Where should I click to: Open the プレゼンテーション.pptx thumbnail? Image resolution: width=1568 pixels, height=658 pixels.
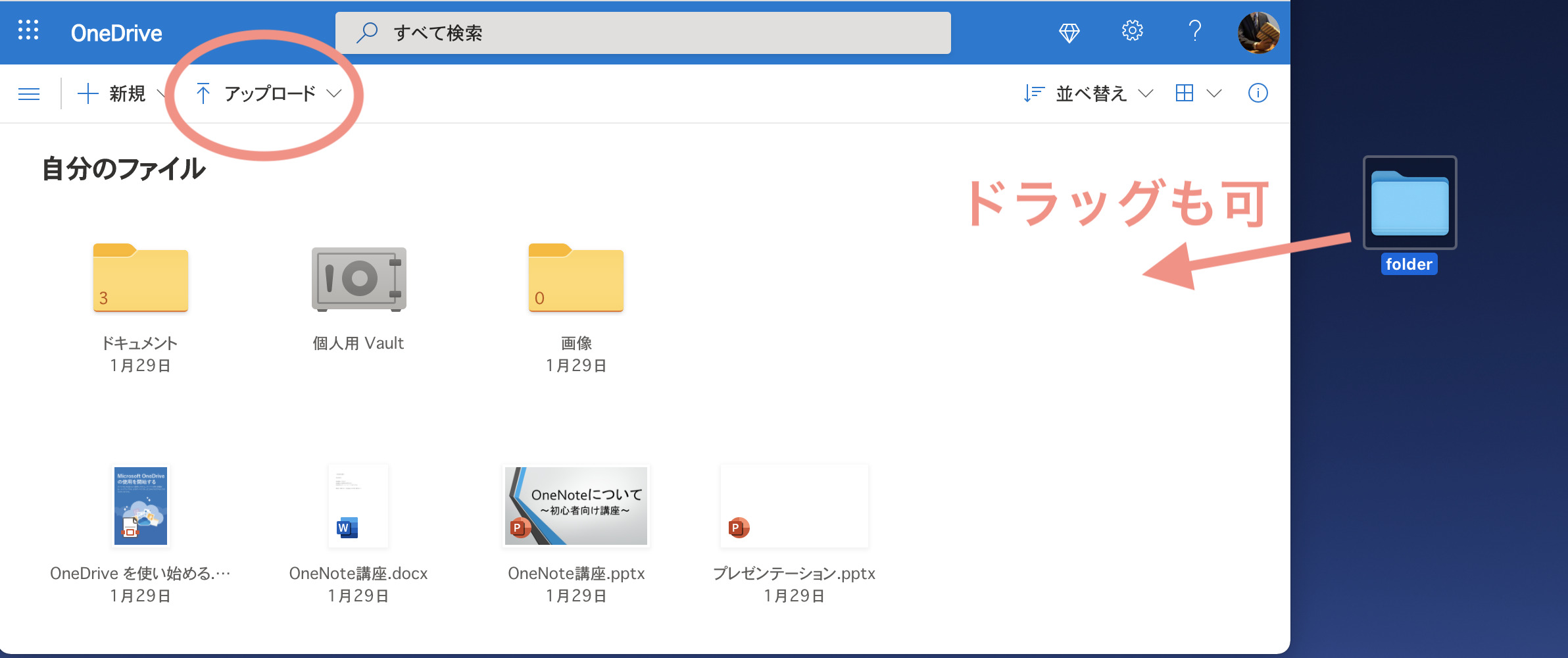tap(795, 506)
